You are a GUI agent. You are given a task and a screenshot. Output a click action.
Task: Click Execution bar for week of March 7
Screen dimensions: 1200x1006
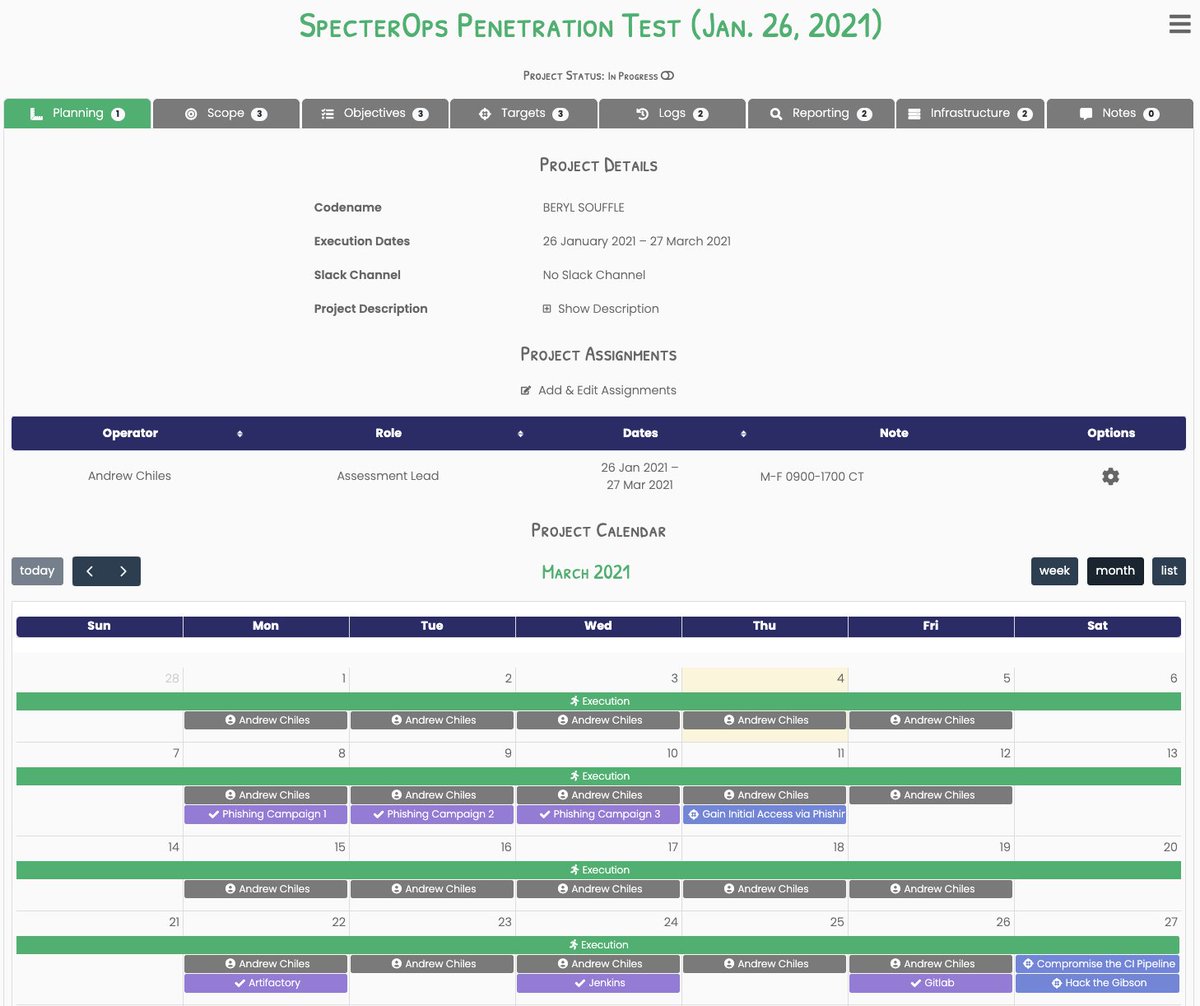599,776
